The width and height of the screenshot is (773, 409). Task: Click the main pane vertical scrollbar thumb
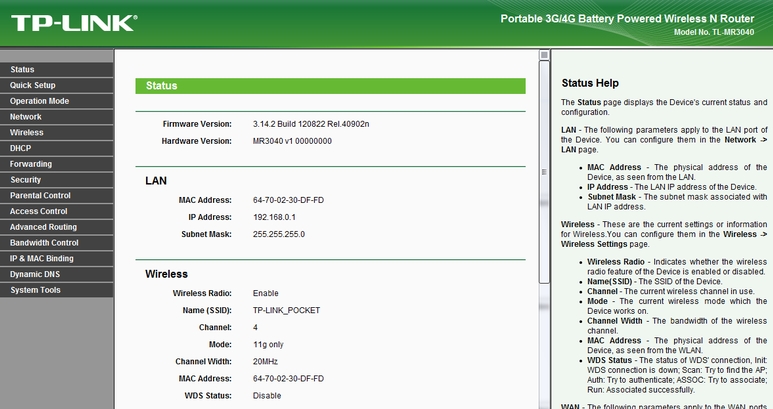(544, 172)
